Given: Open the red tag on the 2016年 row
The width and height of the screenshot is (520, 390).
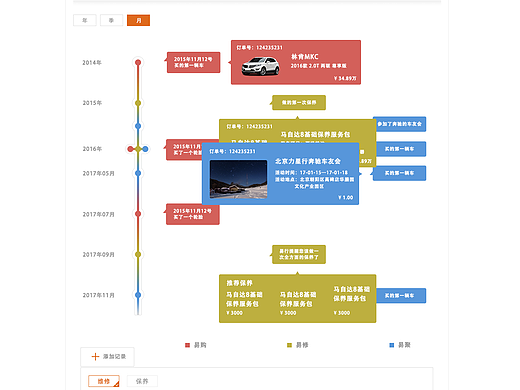Looking at the screenshot, I should (x=184, y=150).
